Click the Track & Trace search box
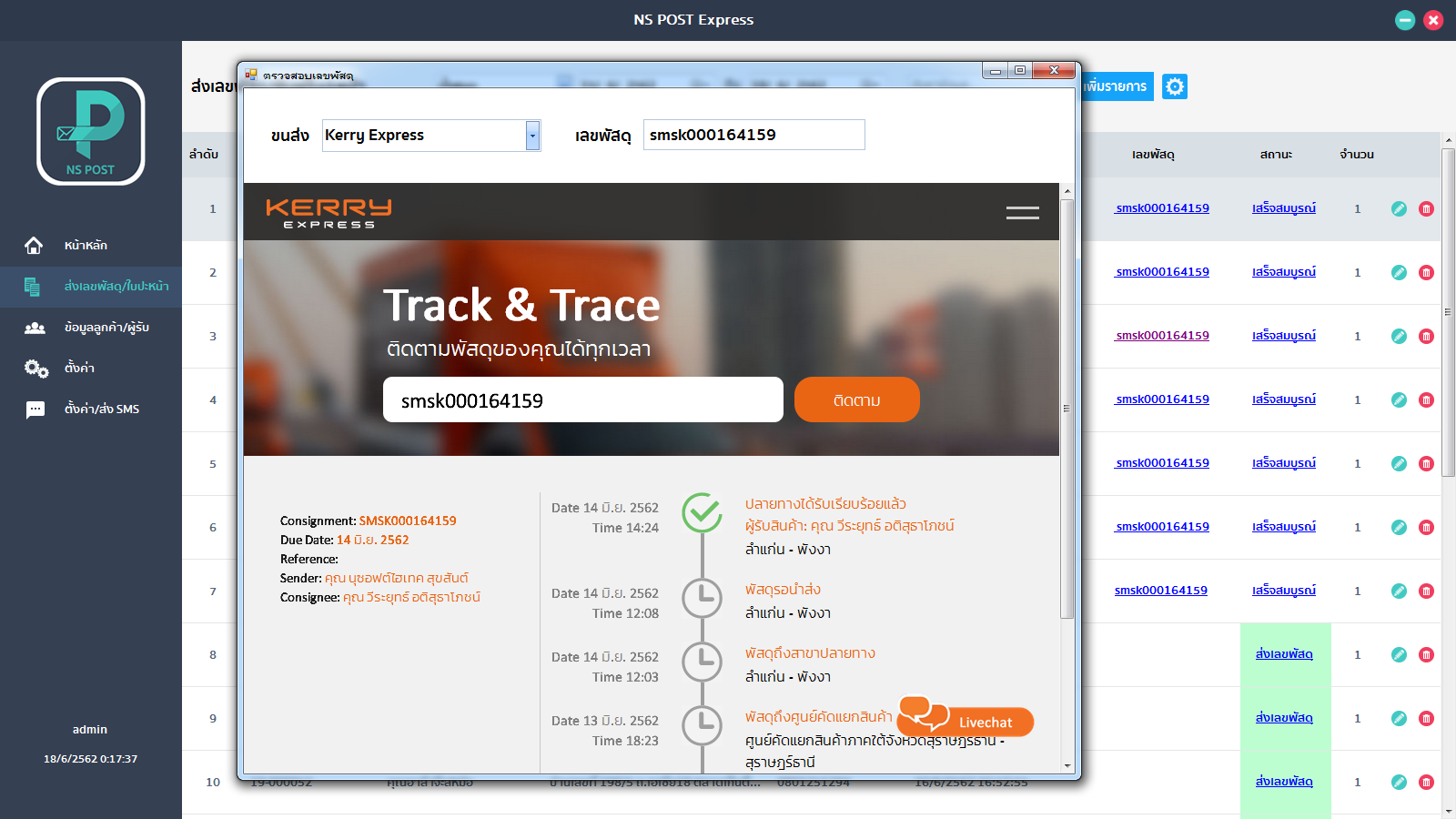The width and height of the screenshot is (1456, 819). [x=582, y=399]
